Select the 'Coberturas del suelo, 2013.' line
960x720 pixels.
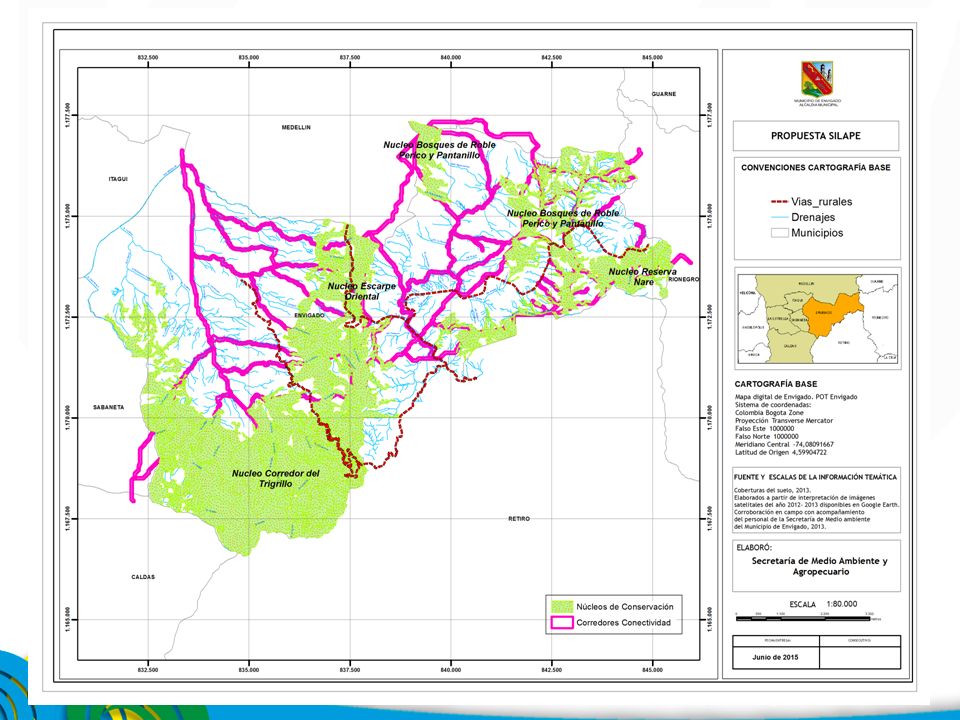pyautogui.click(x=772, y=490)
